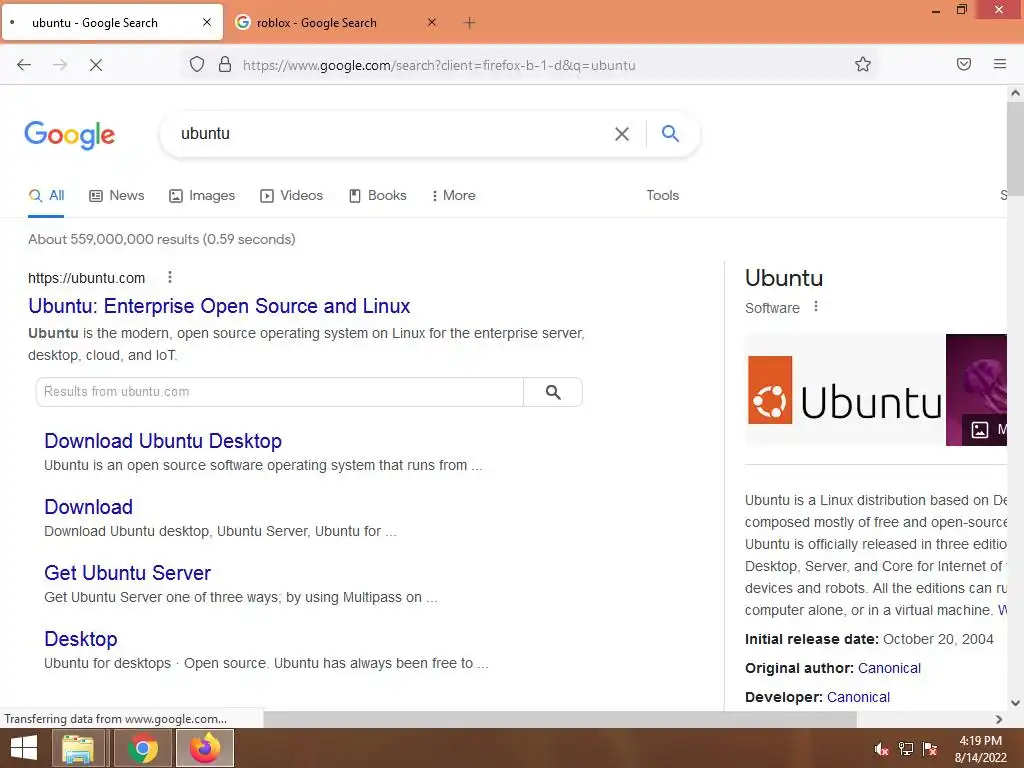This screenshot has height=768, width=1024.
Task: Go back using the browser back arrow
Action: click(x=24, y=65)
